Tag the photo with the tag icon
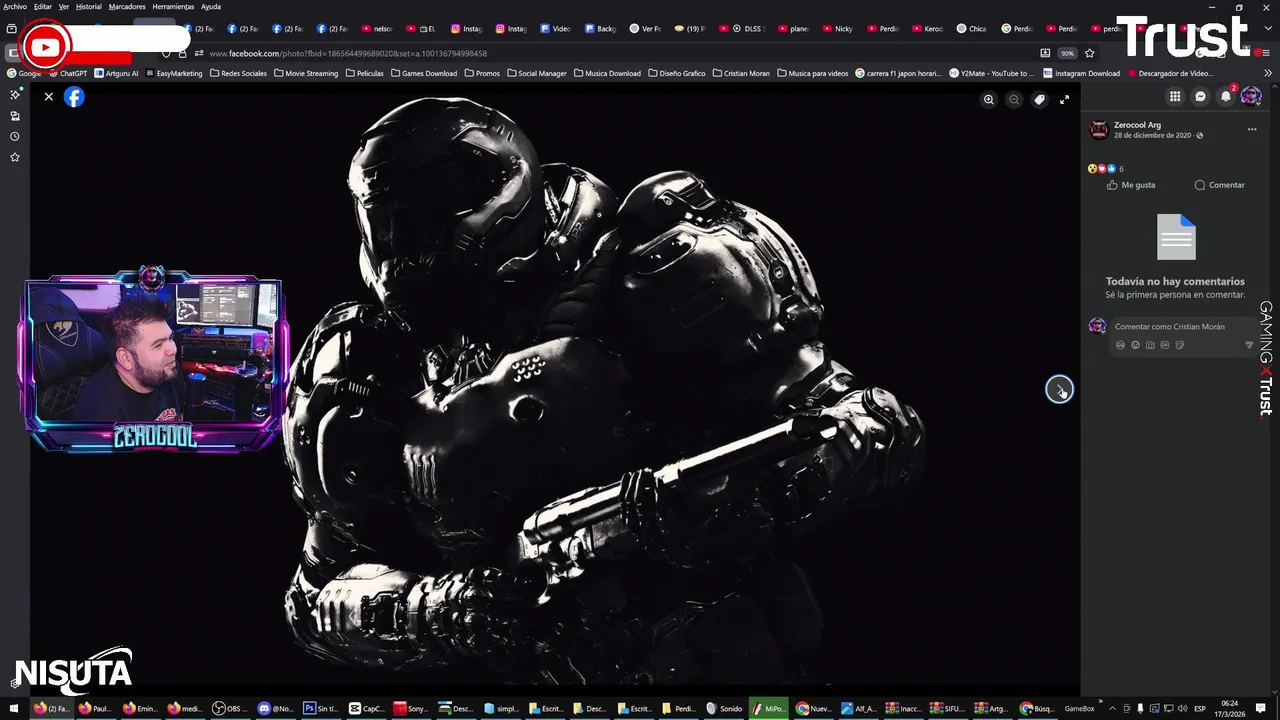This screenshot has height=720, width=1280. [x=1039, y=99]
